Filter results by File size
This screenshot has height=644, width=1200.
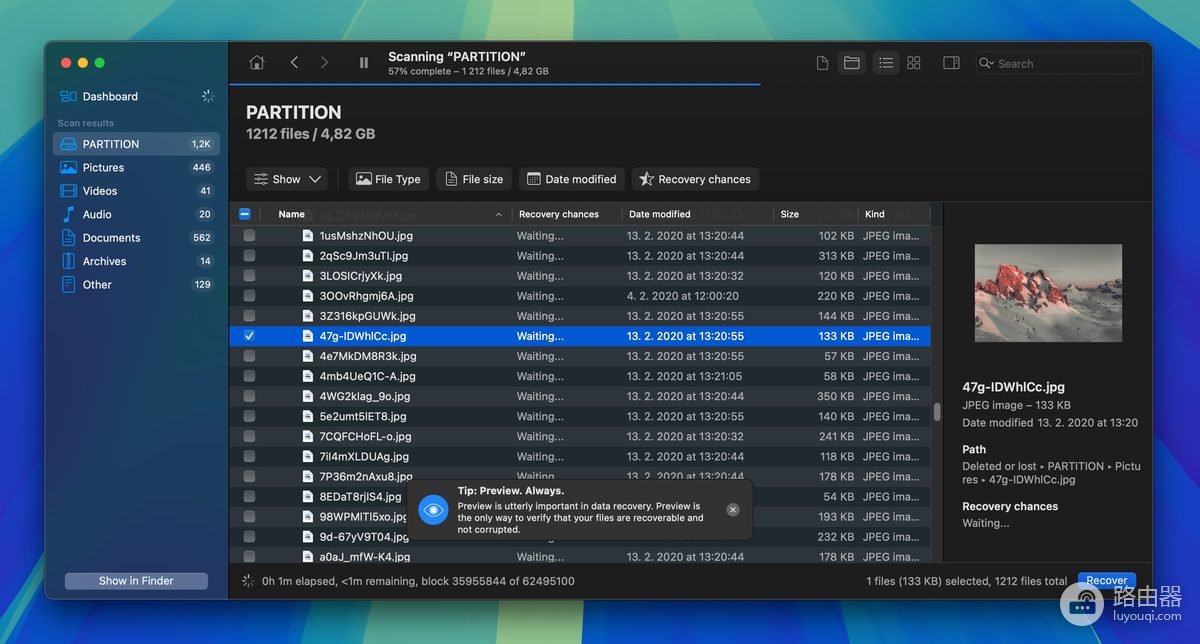tap(474, 179)
